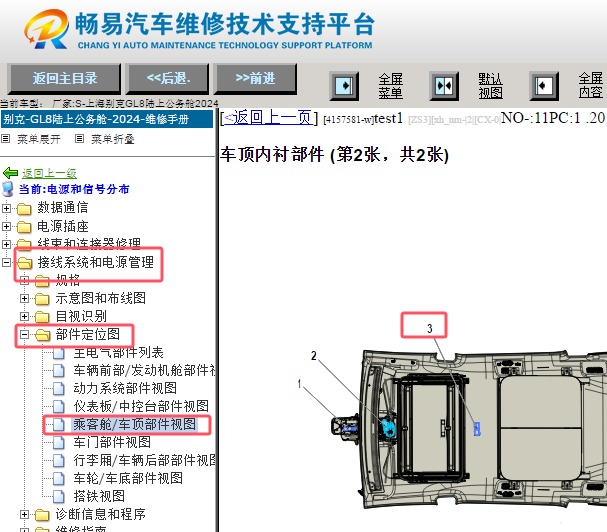This screenshot has height=532, width=607.
Task: Open the 乘客舱/车顶部件视图 page
Action: click(x=135, y=424)
